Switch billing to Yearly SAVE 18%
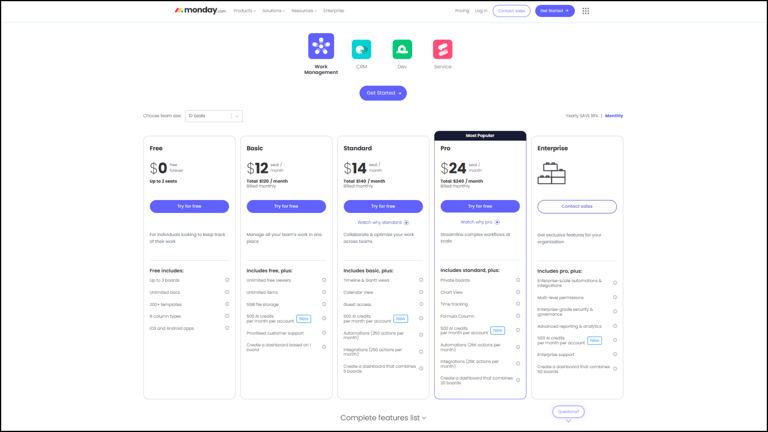Image resolution: width=768 pixels, height=432 pixels. pyautogui.click(x=581, y=116)
